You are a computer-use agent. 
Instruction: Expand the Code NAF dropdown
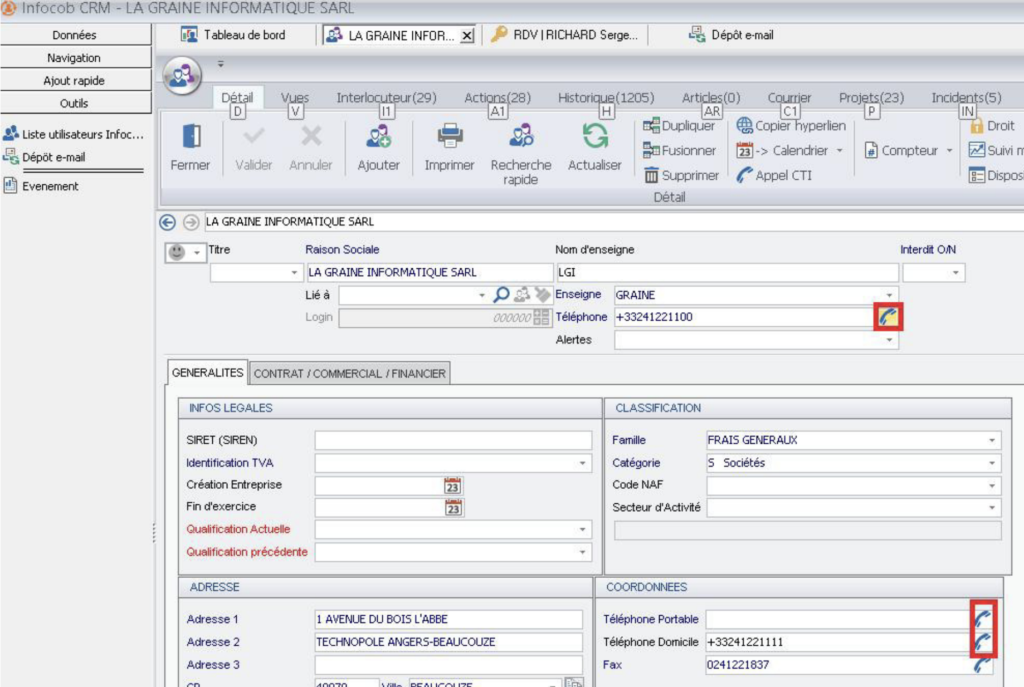pyautogui.click(x=992, y=486)
